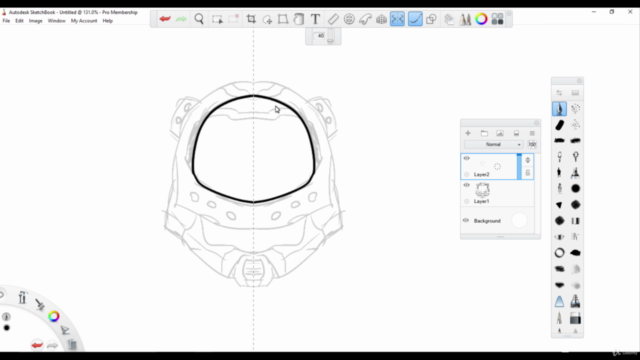The width and height of the screenshot is (640, 360).
Task: Select the hollow ring brush
Action: pyautogui.click(x=560, y=253)
